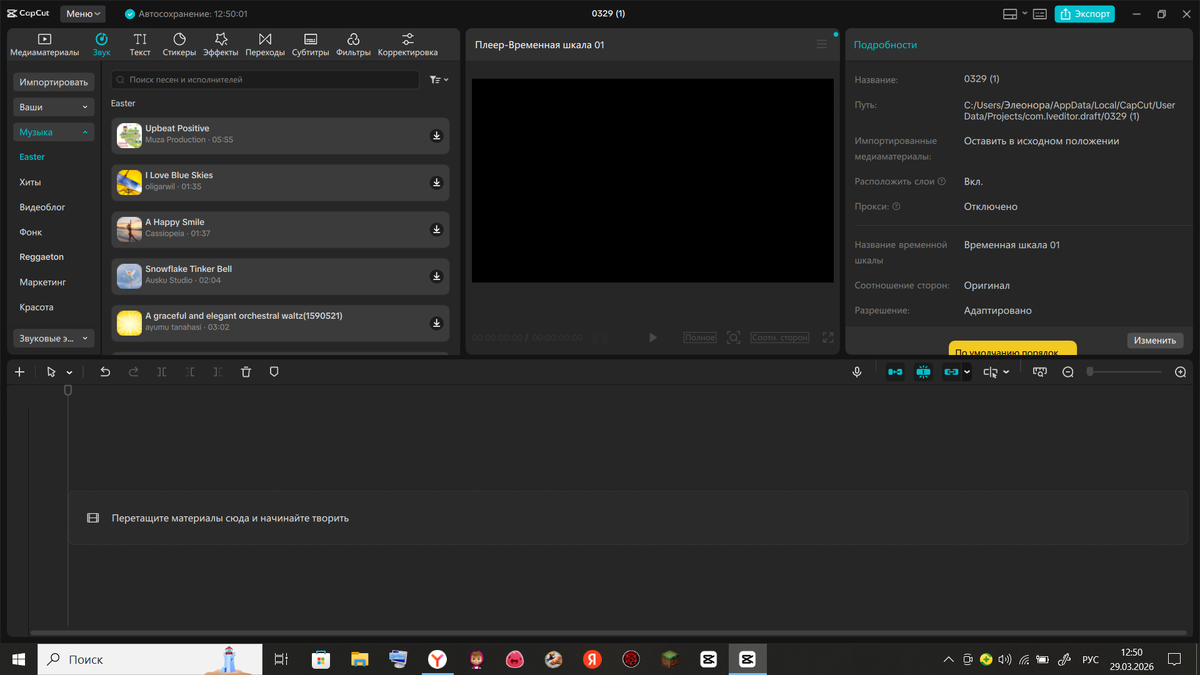
Task: Click the Изменить button
Action: [x=1155, y=340]
